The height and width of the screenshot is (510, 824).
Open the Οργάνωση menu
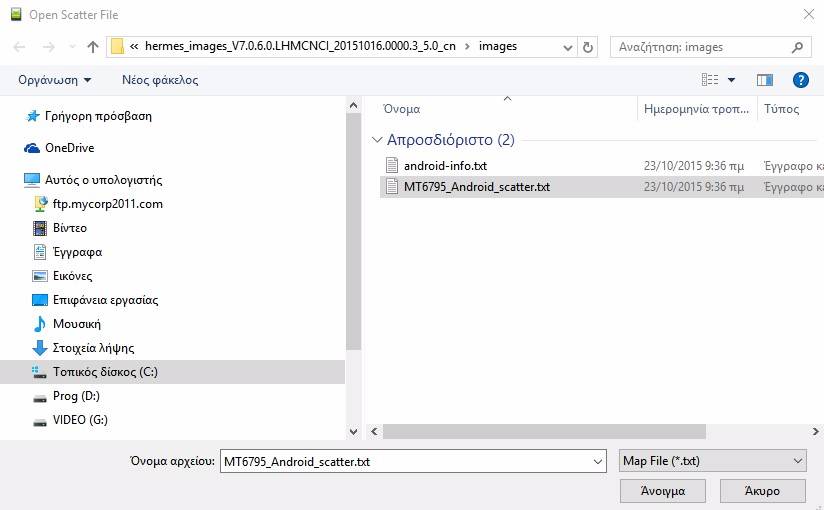click(54, 80)
